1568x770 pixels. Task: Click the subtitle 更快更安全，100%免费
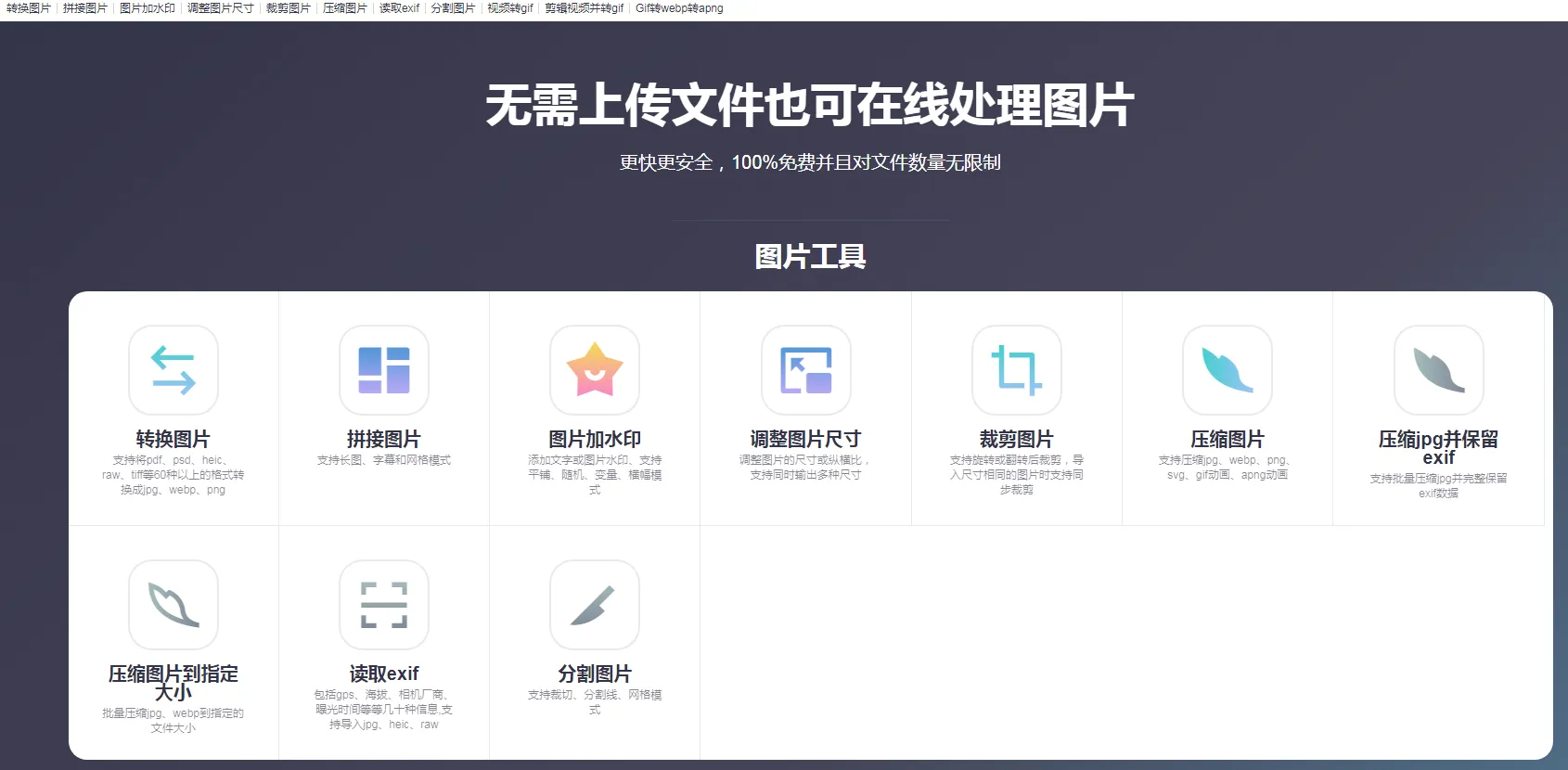[810, 162]
